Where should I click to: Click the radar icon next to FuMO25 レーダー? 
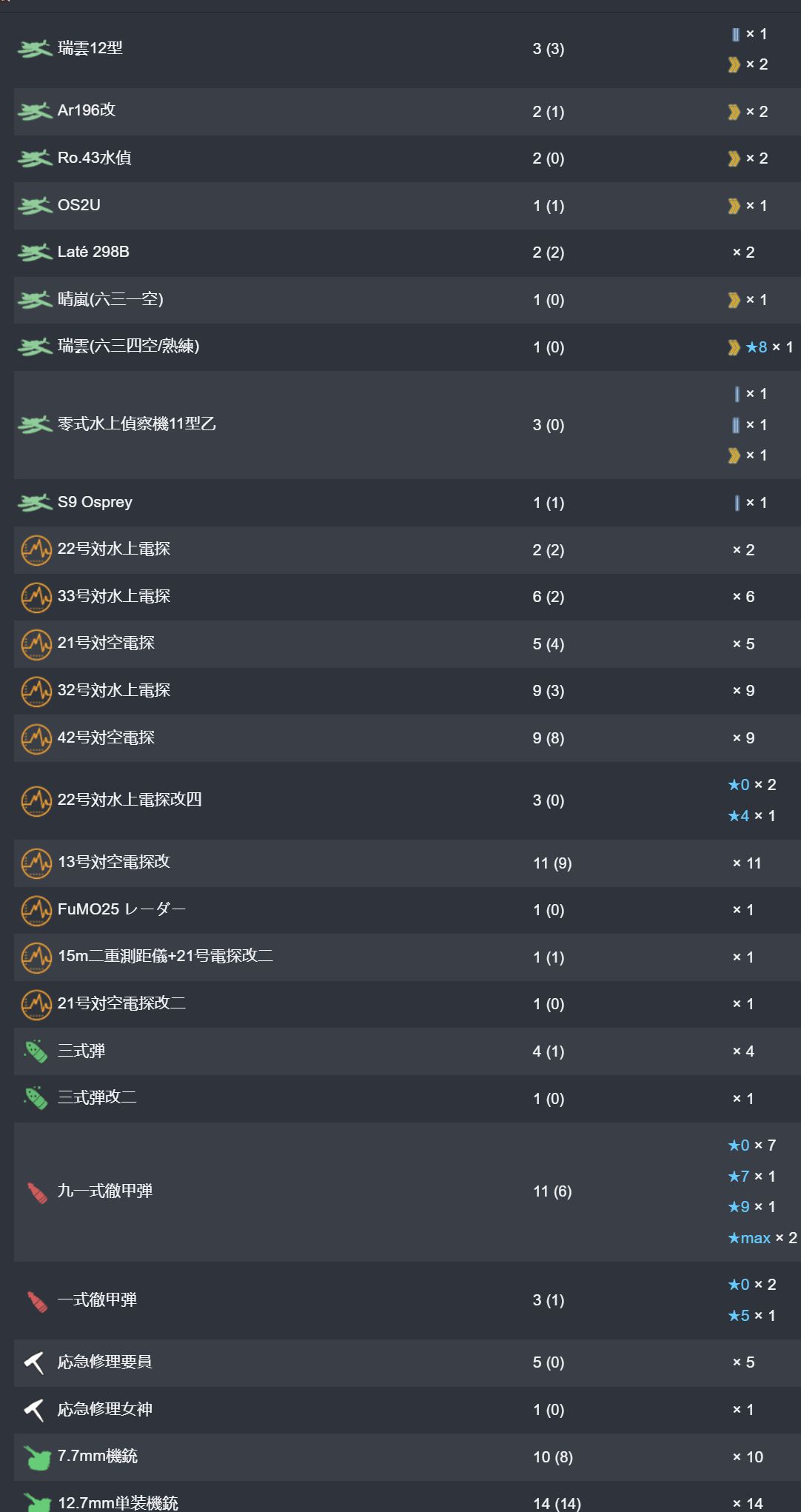[x=36, y=910]
